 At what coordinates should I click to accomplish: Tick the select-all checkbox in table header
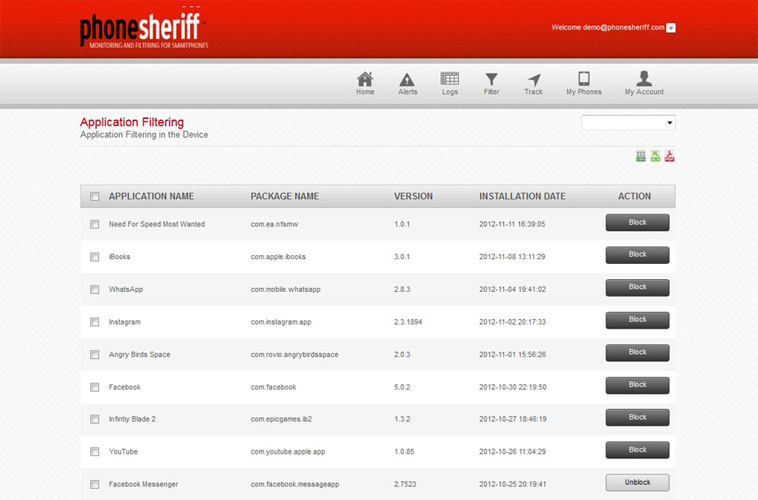coord(94,196)
